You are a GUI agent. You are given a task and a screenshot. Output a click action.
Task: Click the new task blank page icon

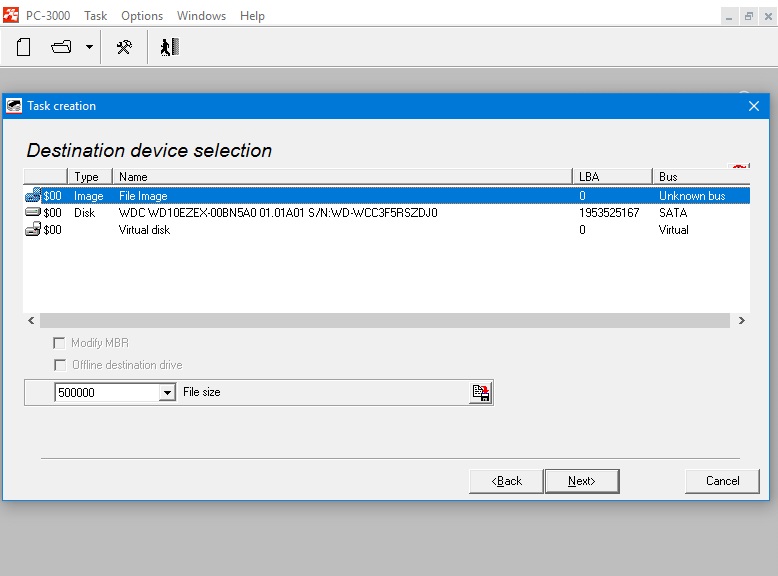point(24,47)
